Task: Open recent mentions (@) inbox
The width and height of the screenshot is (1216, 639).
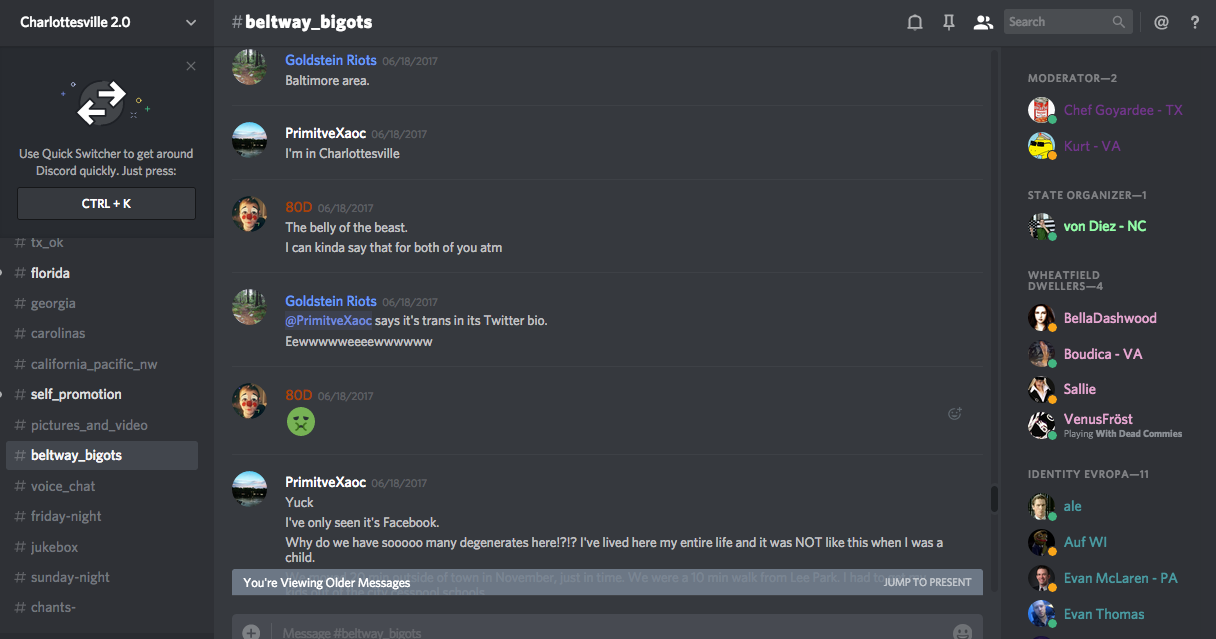Action: (1161, 22)
